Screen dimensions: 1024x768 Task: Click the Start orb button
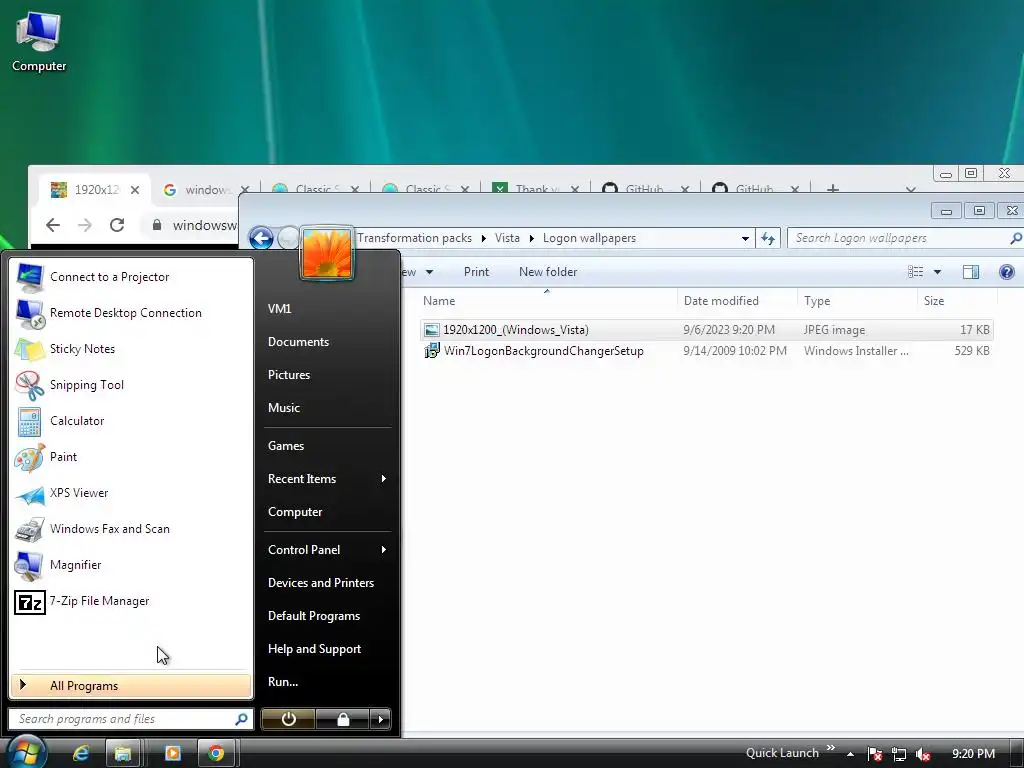point(26,752)
